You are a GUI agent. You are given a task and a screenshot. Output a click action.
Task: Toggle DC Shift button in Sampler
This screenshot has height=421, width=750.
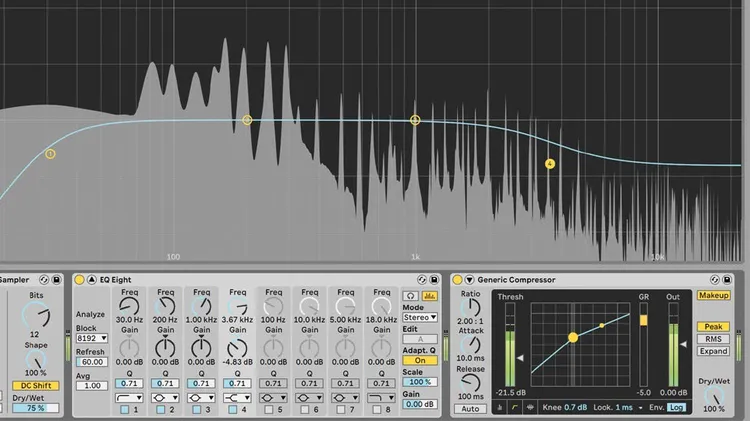[36, 386]
